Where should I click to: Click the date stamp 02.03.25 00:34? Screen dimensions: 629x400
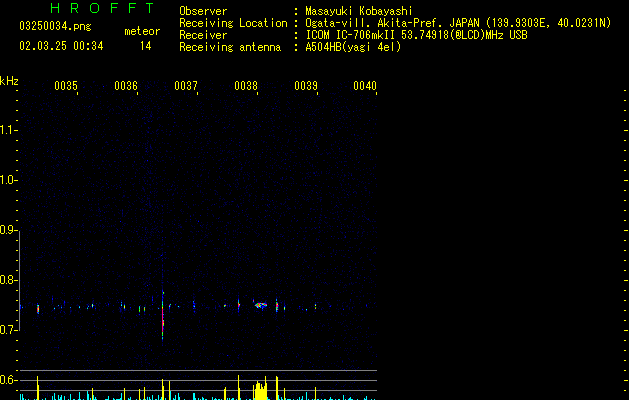pyautogui.click(x=61, y=46)
